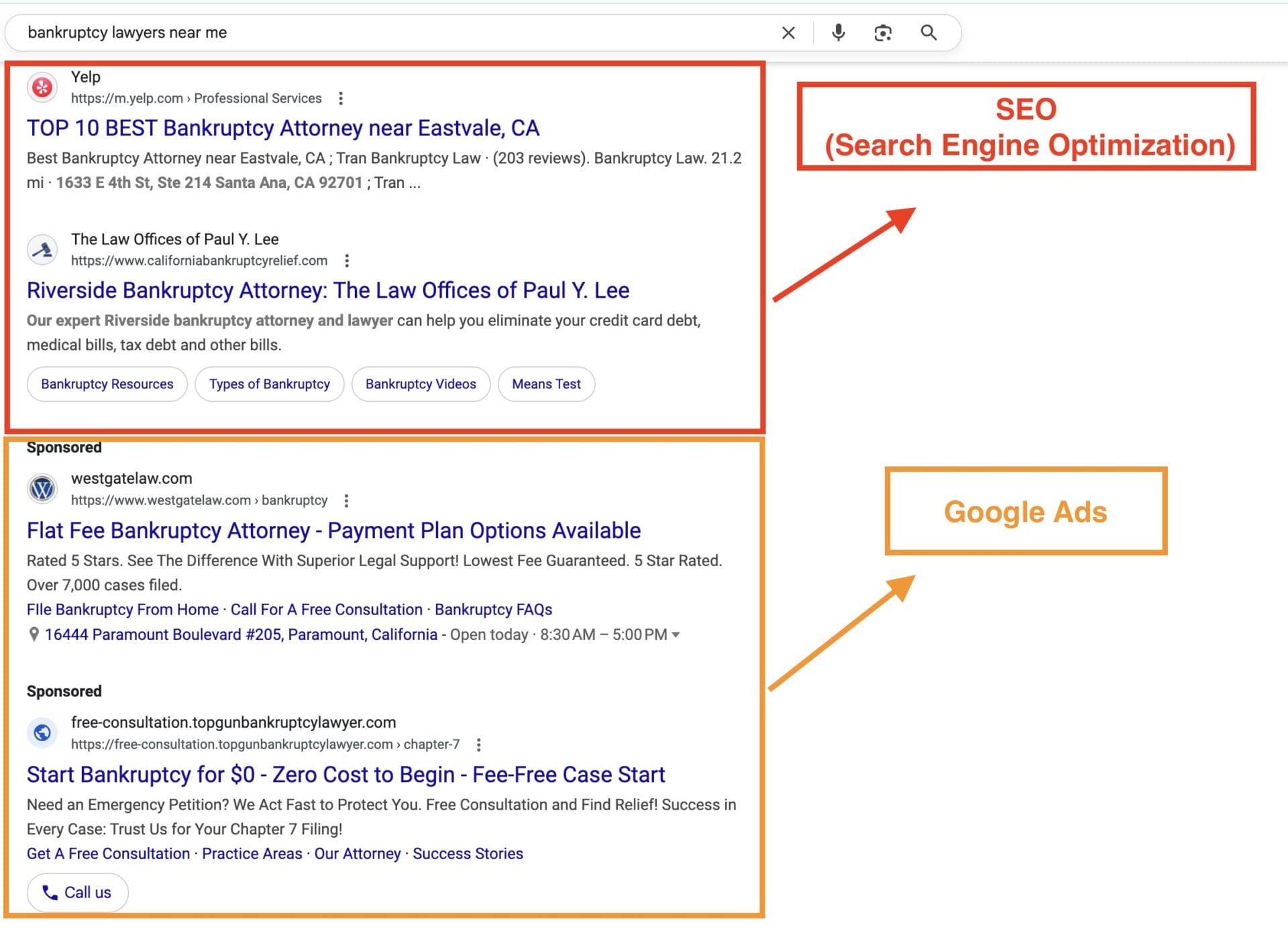Open the Get A Free Consultation sitelink

pyautogui.click(x=106, y=853)
